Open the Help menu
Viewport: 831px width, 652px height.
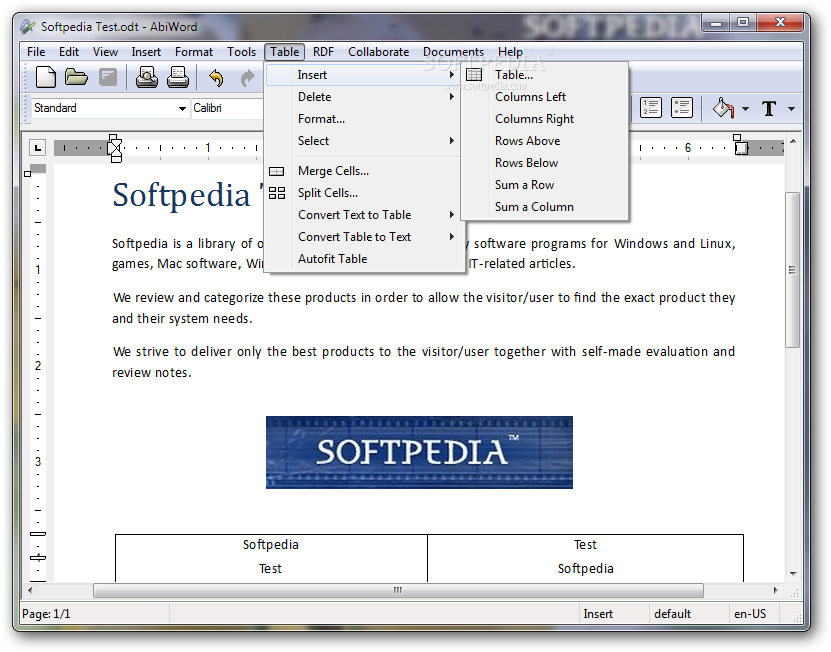pyautogui.click(x=510, y=52)
